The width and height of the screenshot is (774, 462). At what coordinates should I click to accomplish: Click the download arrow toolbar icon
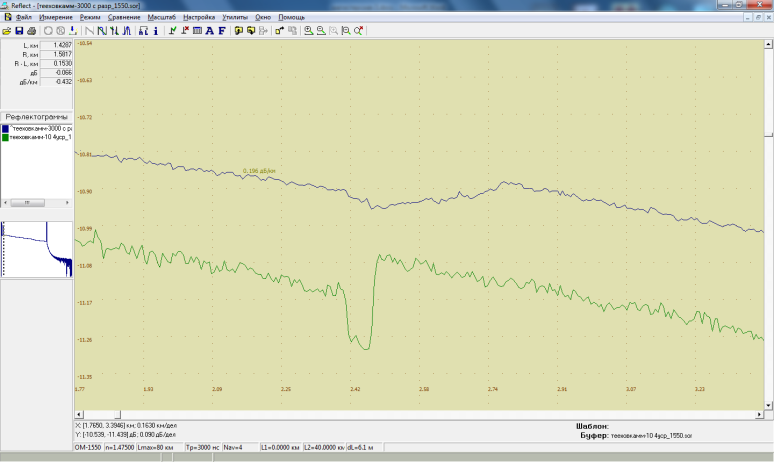click(x=73, y=31)
